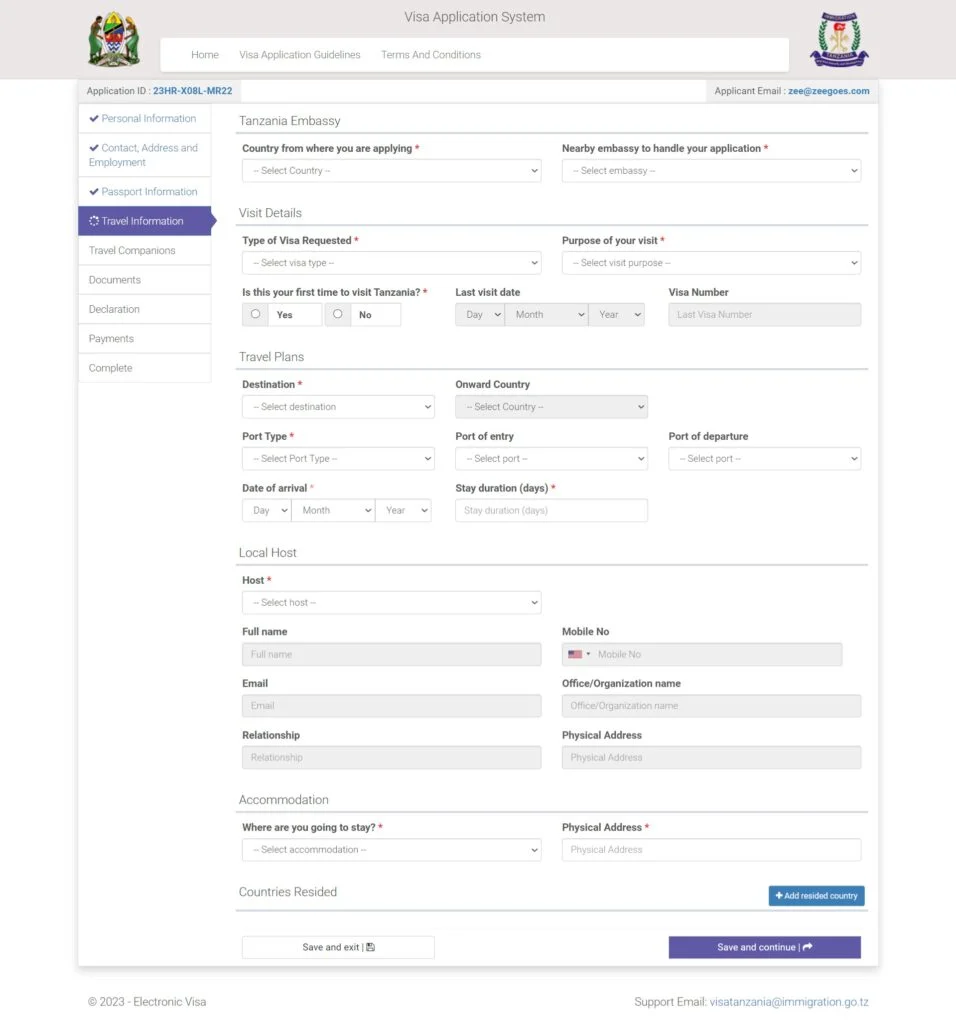956x1024 pixels.
Task: Click checkmark icon beside Passport Information
Action: pos(94,192)
